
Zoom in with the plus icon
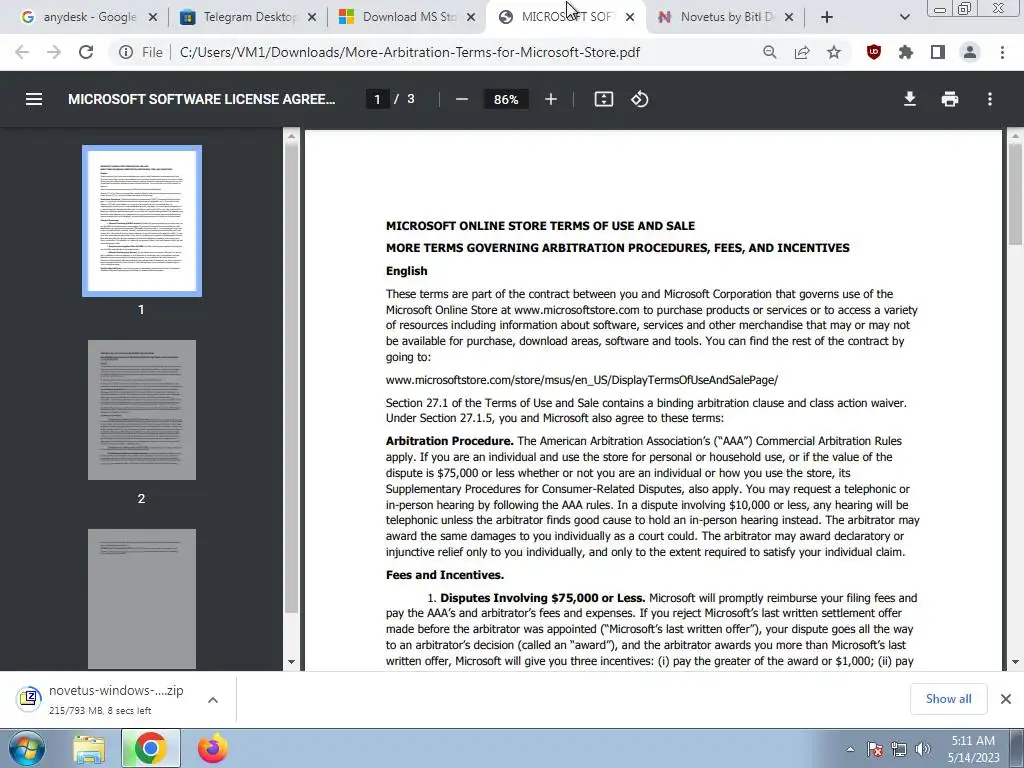coord(551,99)
